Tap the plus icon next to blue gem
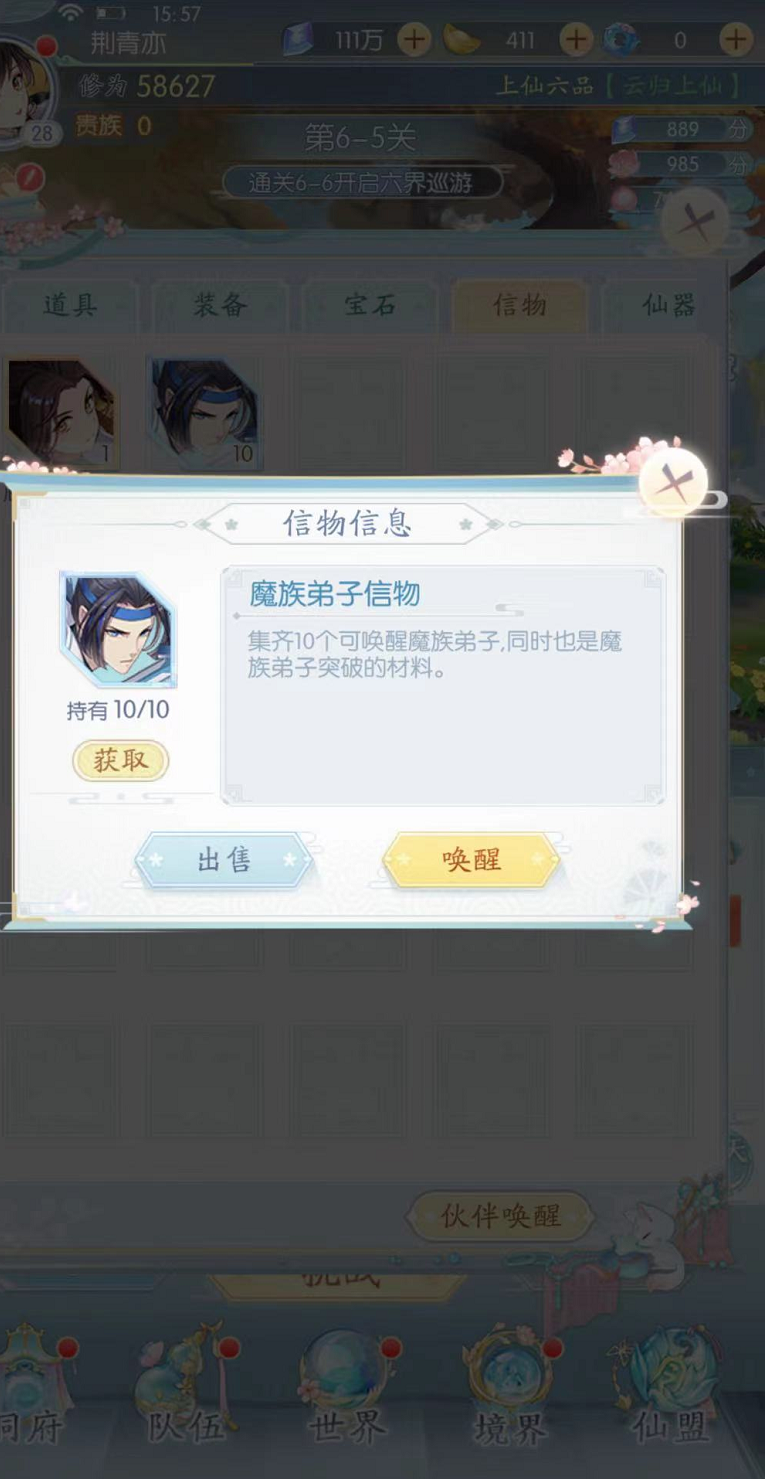Screen dimensions: 765x1479 tap(736, 40)
